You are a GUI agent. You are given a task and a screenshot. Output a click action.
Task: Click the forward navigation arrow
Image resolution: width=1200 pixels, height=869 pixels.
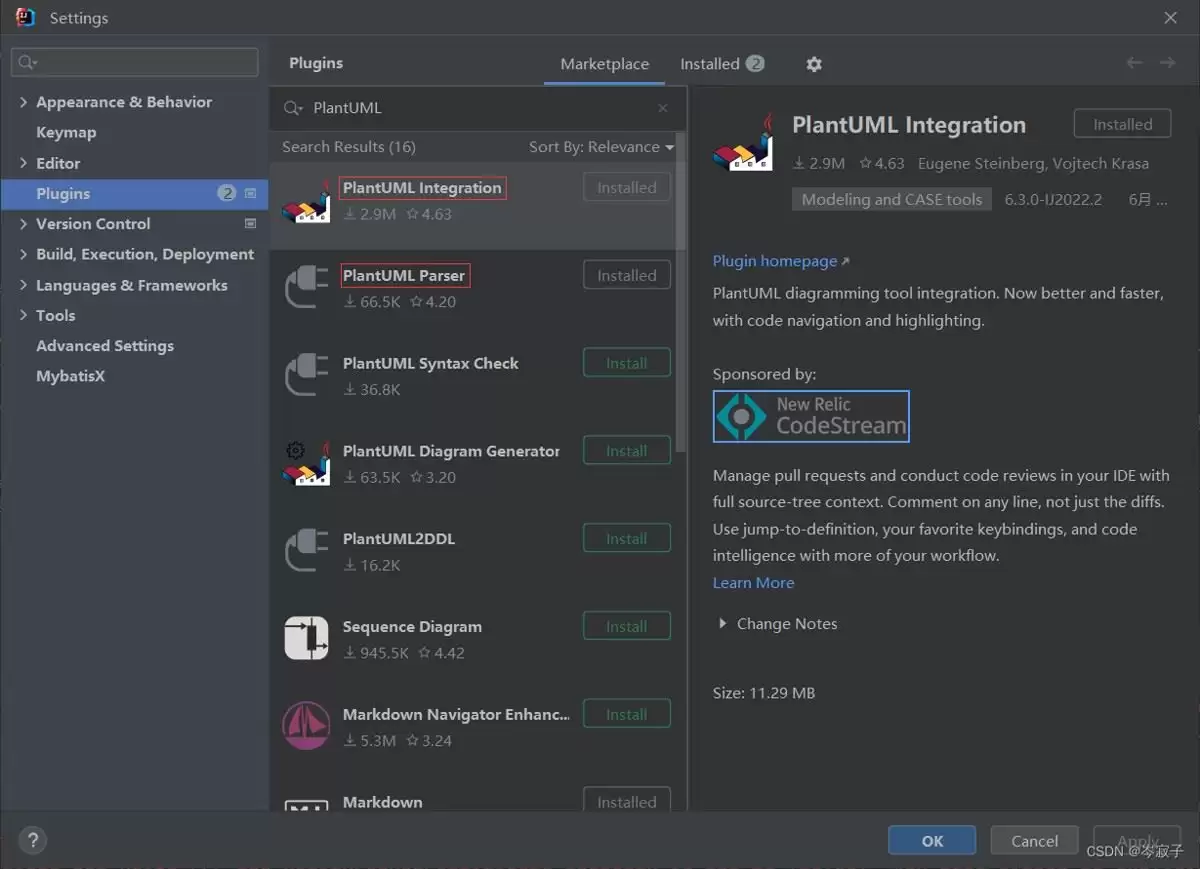[1167, 63]
